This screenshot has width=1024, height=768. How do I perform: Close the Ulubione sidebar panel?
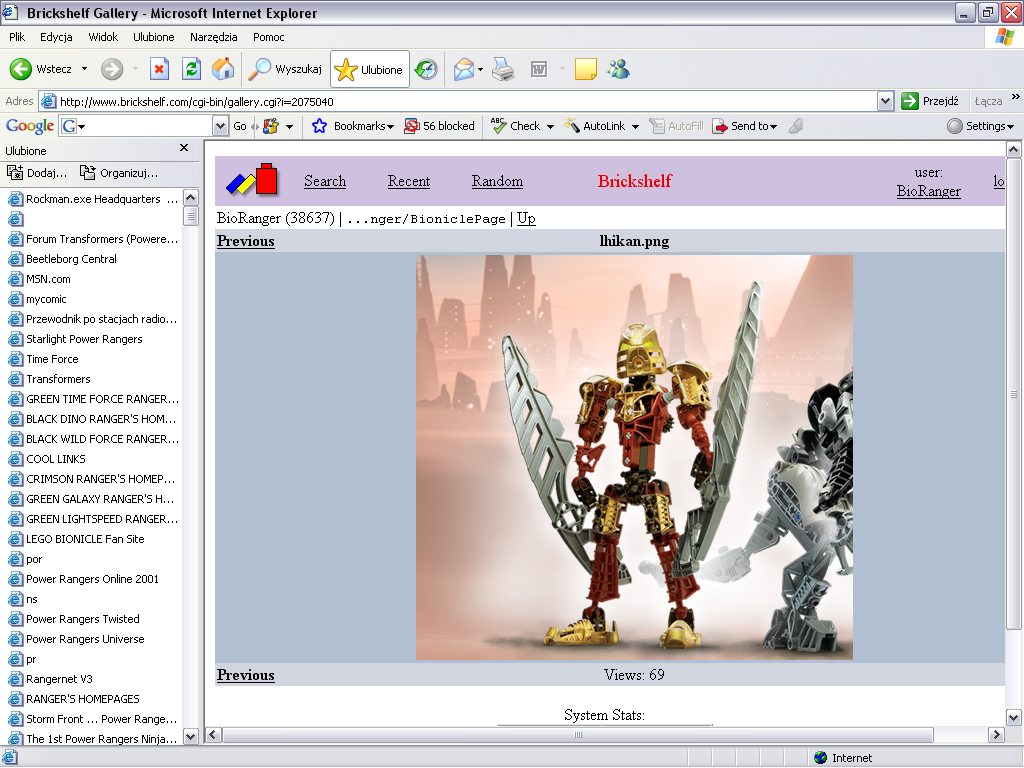(x=184, y=148)
